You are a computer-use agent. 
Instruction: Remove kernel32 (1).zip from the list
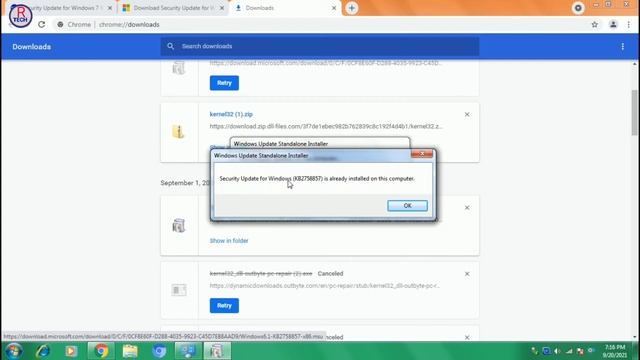(467, 115)
